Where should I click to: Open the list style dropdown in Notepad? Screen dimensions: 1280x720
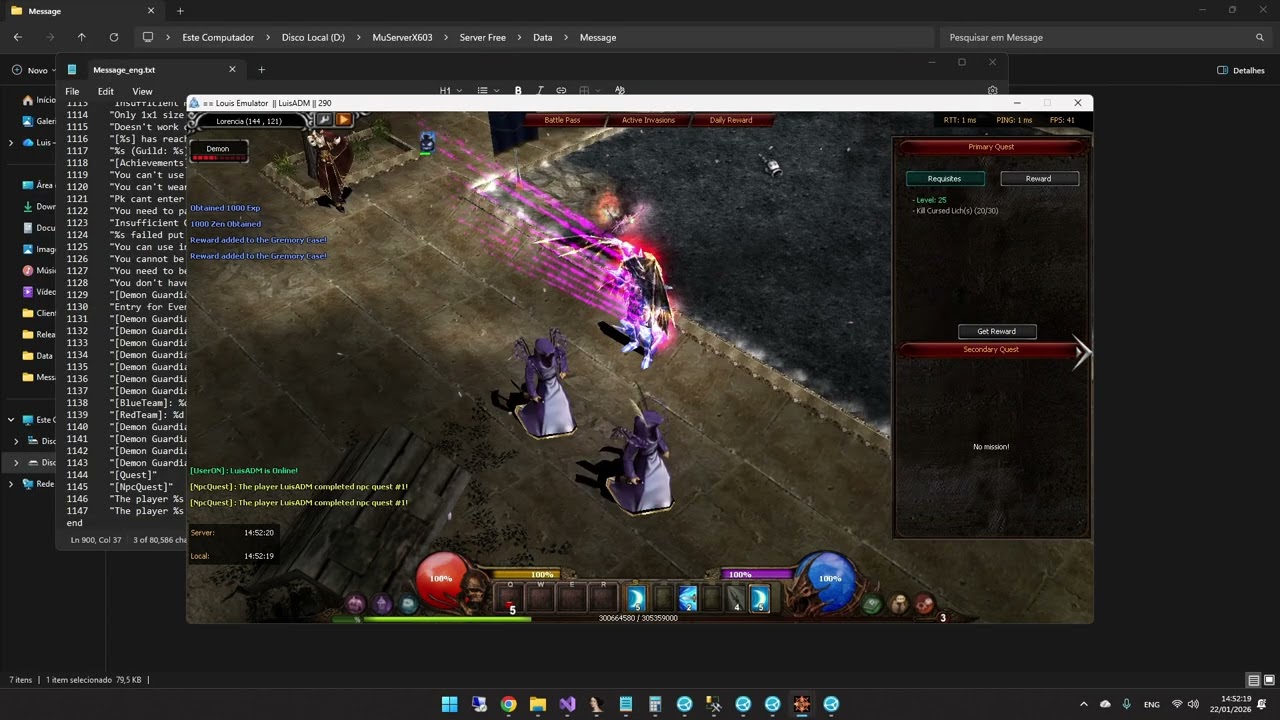486,90
